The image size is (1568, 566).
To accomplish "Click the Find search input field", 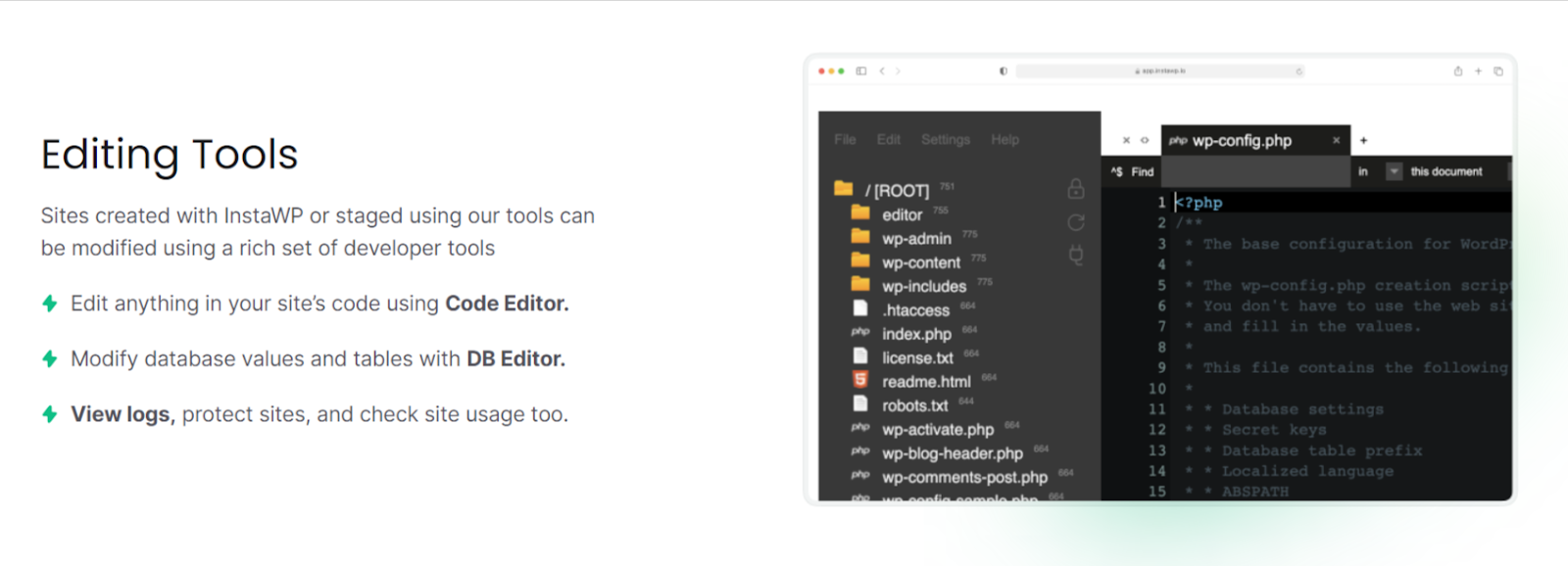I will coord(1256,171).
